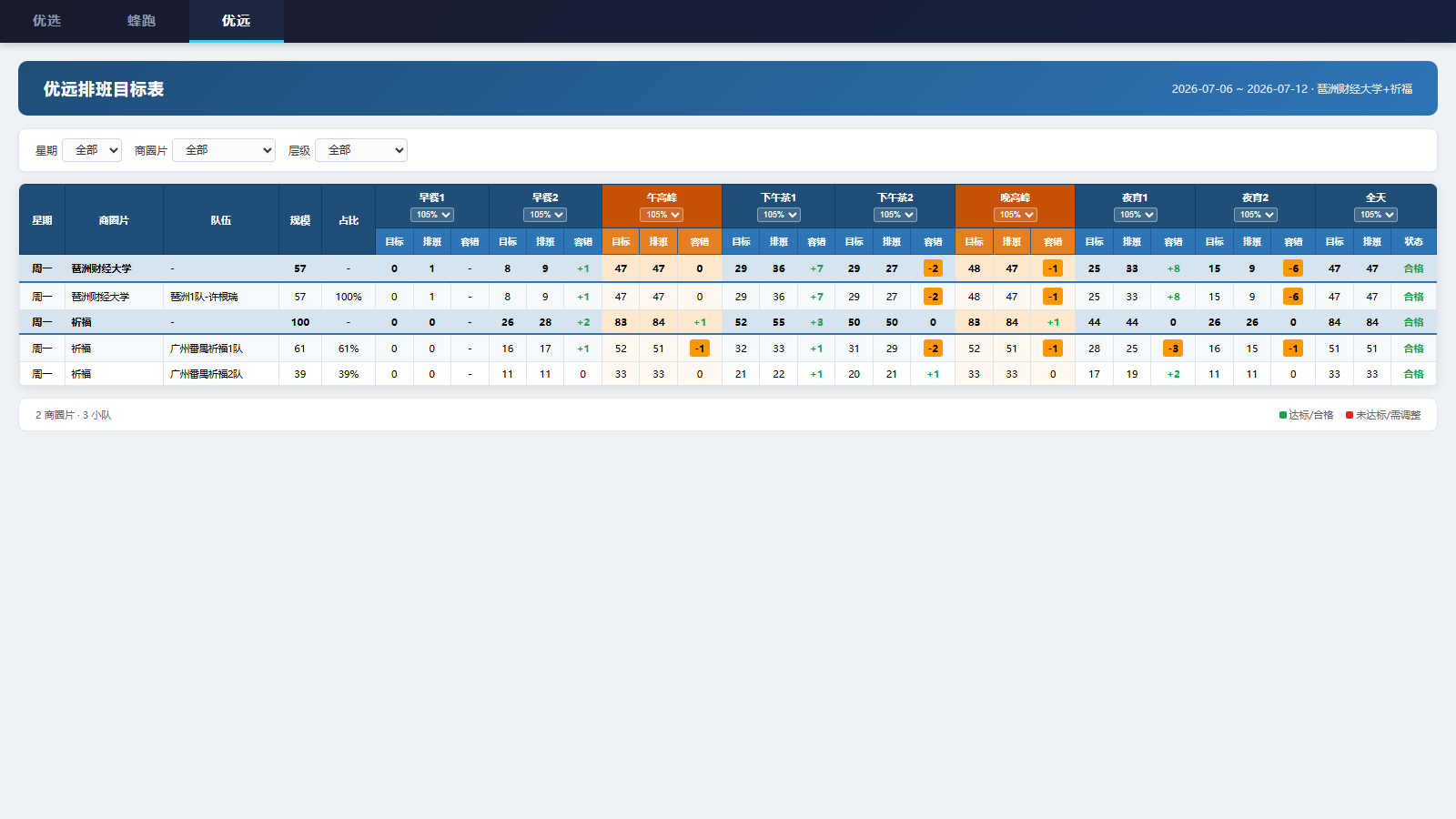Click 容错 sub-header under 夜宵2
Image resolution: width=1456 pixels, height=819 pixels.
[1293, 242]
